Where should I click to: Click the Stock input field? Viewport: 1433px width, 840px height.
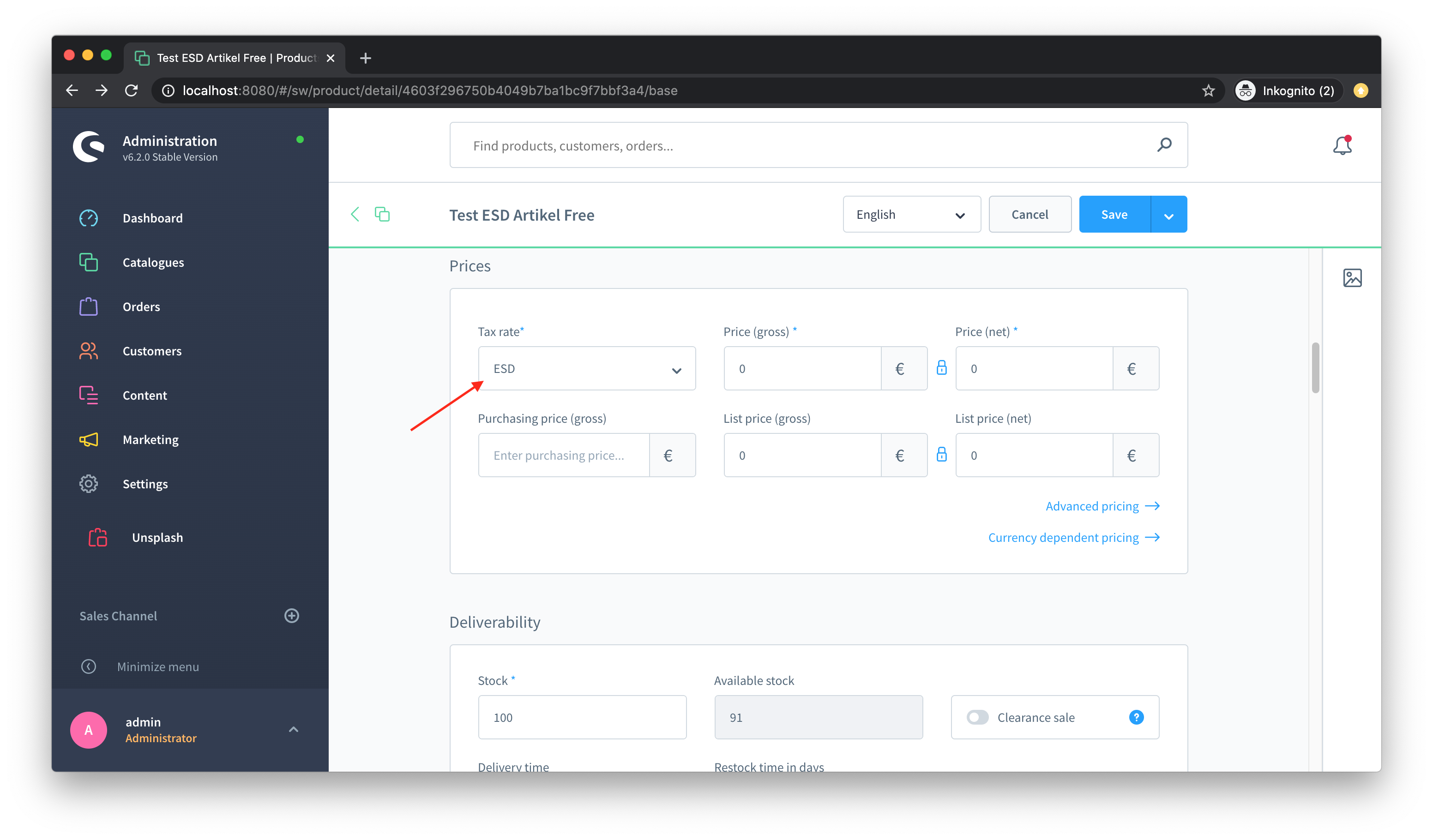tap(582, 717)
